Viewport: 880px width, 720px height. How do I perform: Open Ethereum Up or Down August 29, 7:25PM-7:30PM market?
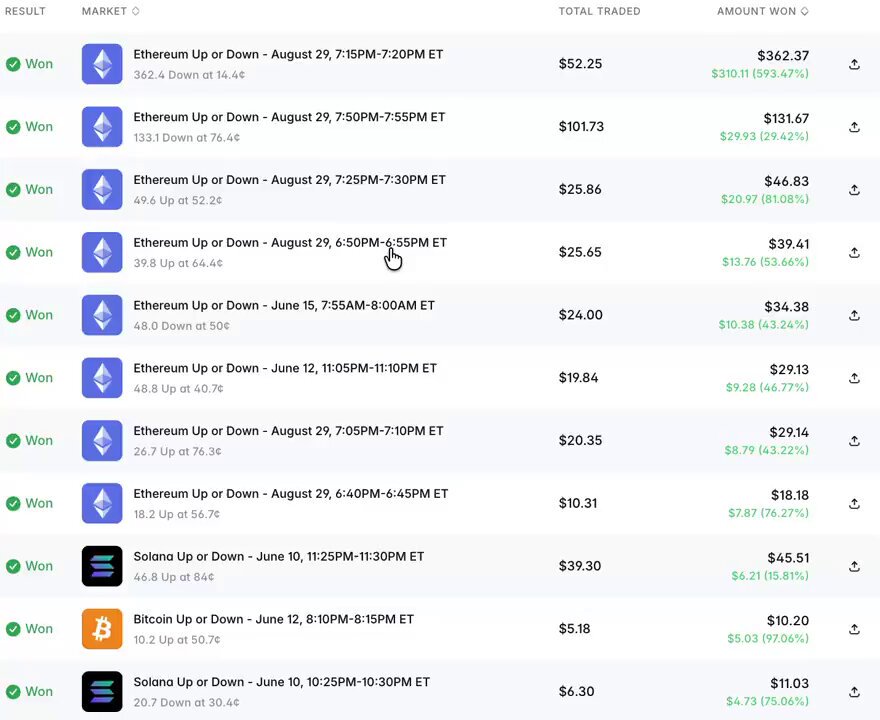tap(290, 180)
